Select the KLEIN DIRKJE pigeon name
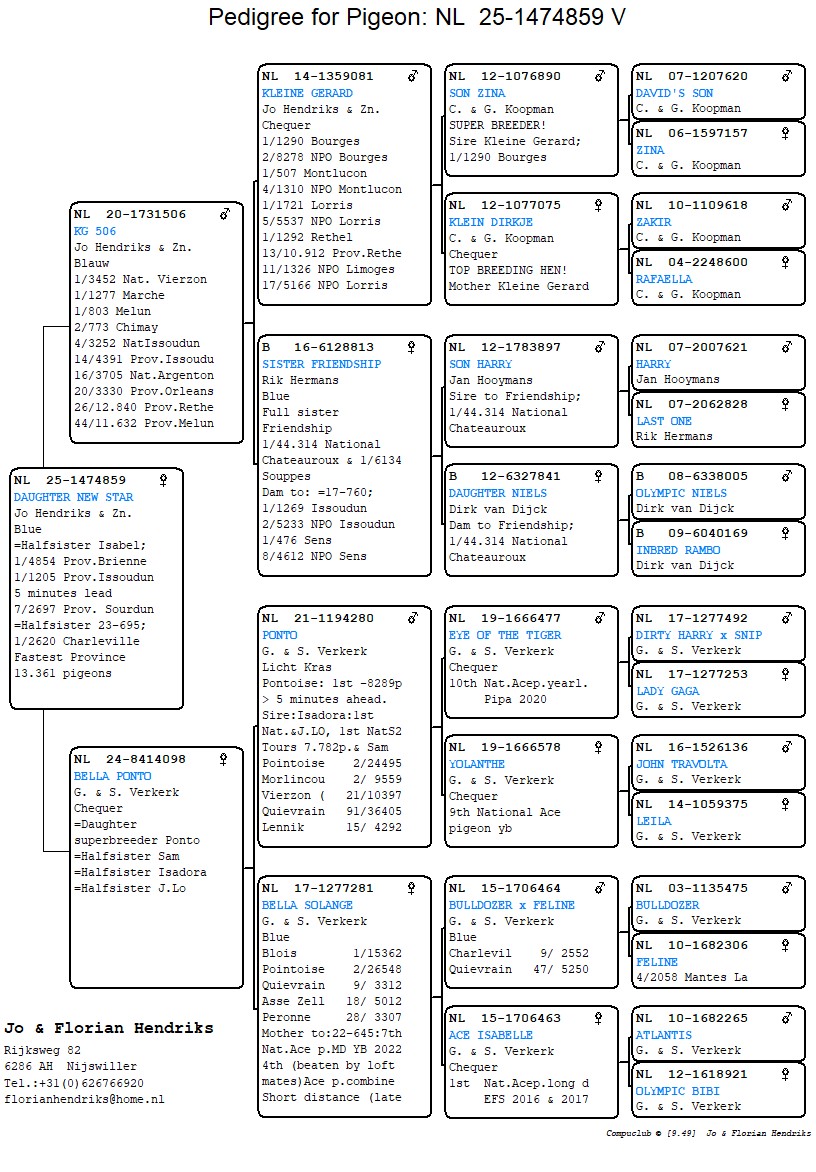 490,222
